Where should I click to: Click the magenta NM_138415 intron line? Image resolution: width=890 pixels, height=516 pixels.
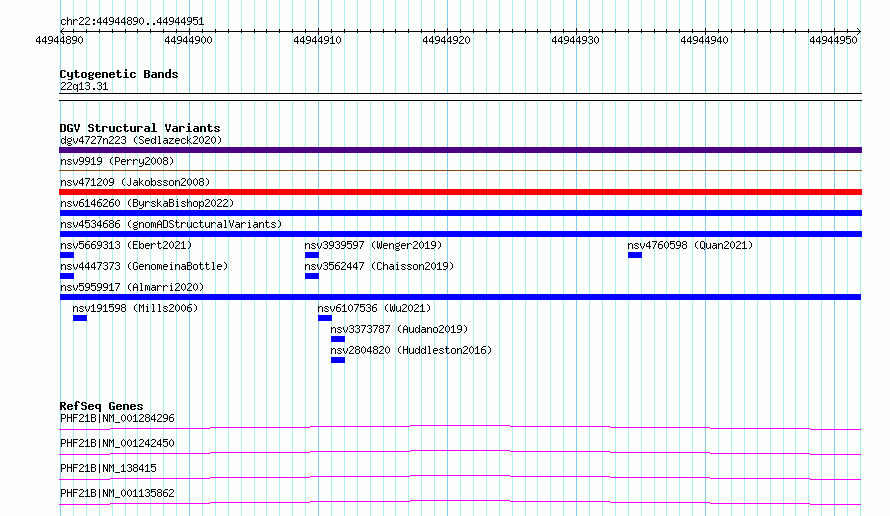coord(460,477)
